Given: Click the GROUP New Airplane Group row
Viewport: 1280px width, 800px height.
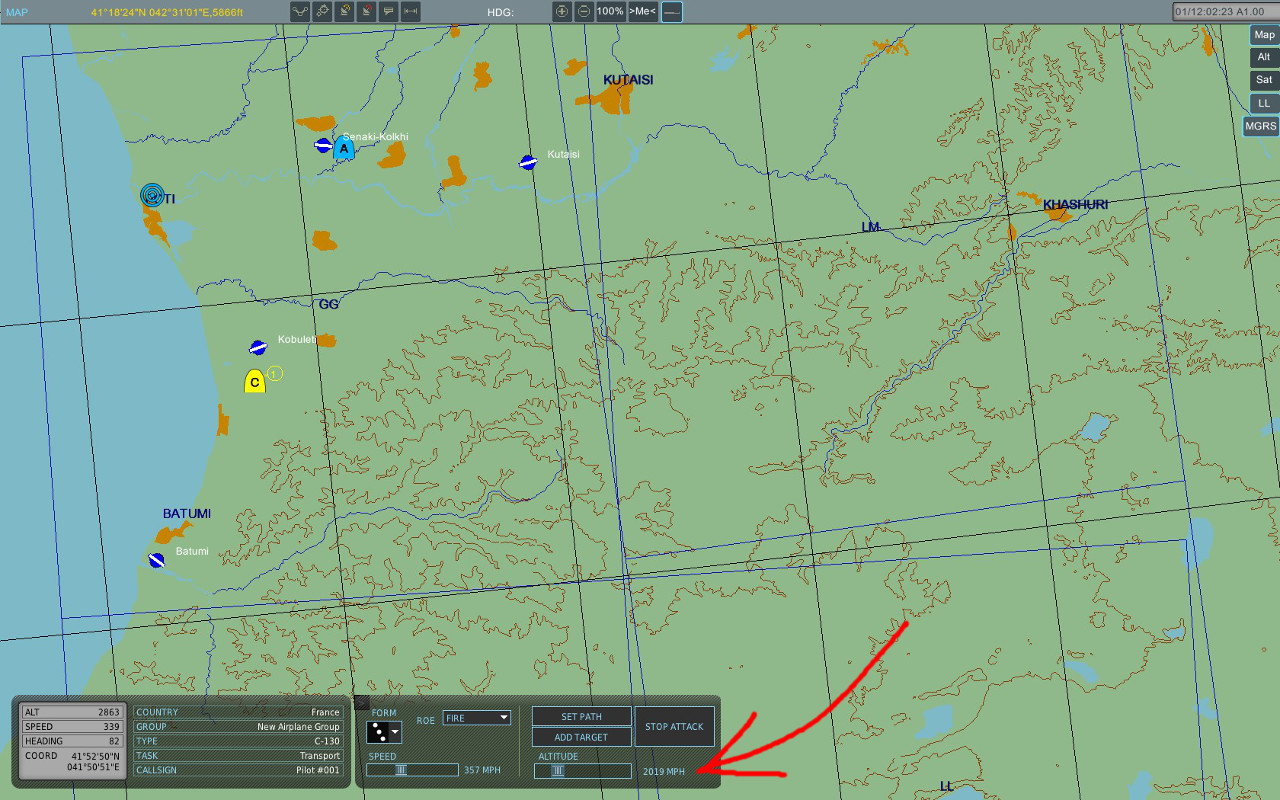Looking at the screenshot, I should pyautogui.click(x=238, y=727).
